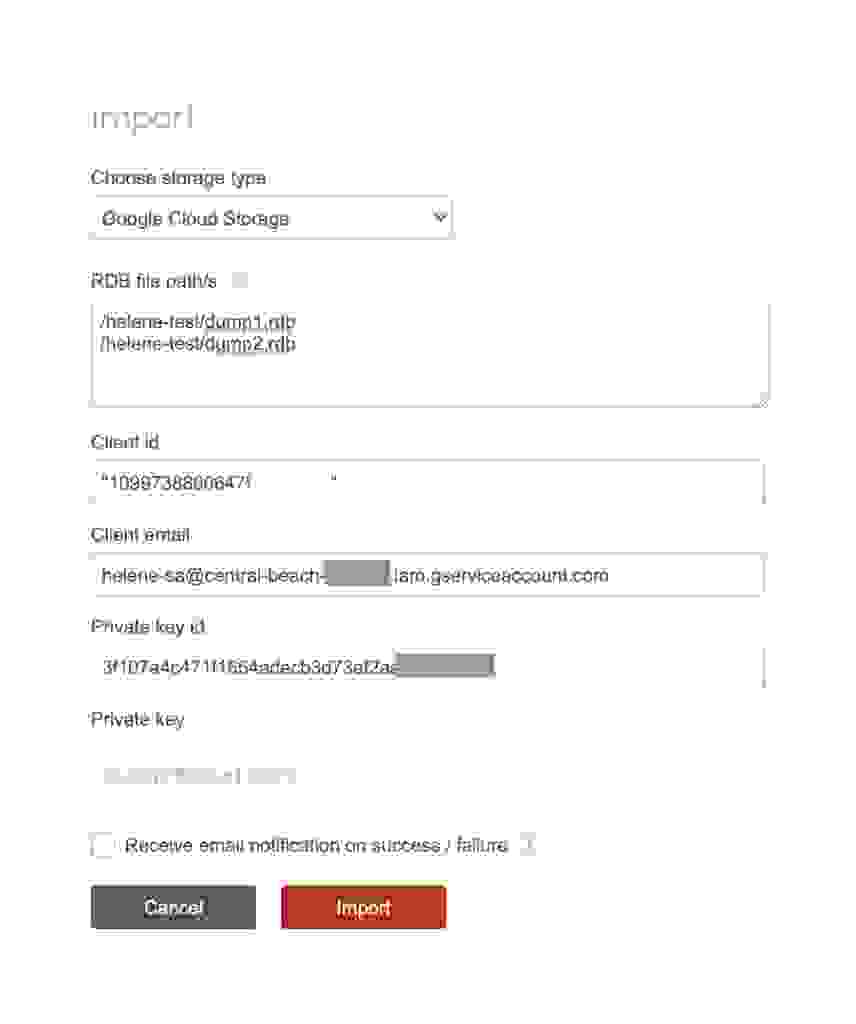Click the "RDB file path/s" label text

(153, 281)
